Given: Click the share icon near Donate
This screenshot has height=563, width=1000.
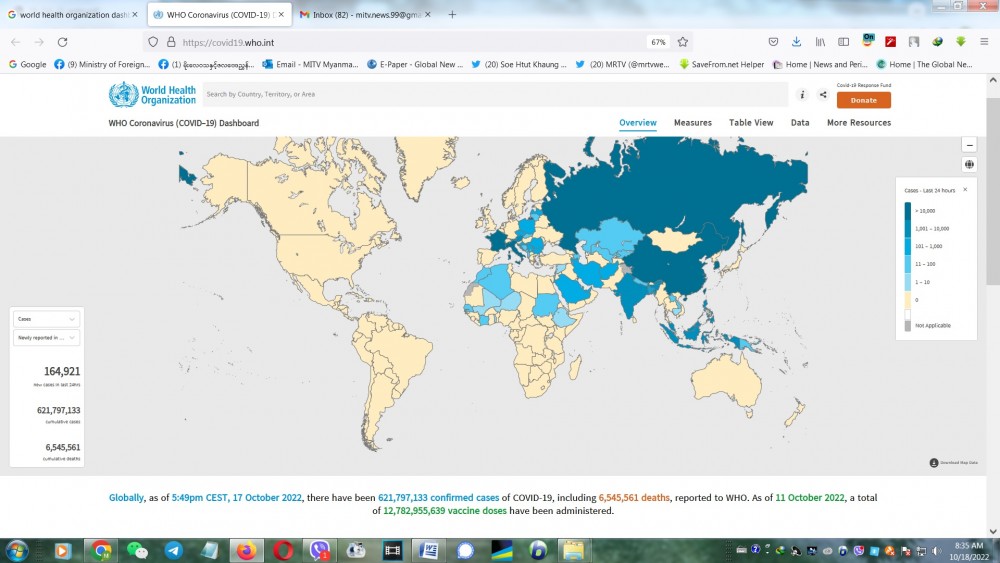Looking at the screenshot, I should coord(823,95).
